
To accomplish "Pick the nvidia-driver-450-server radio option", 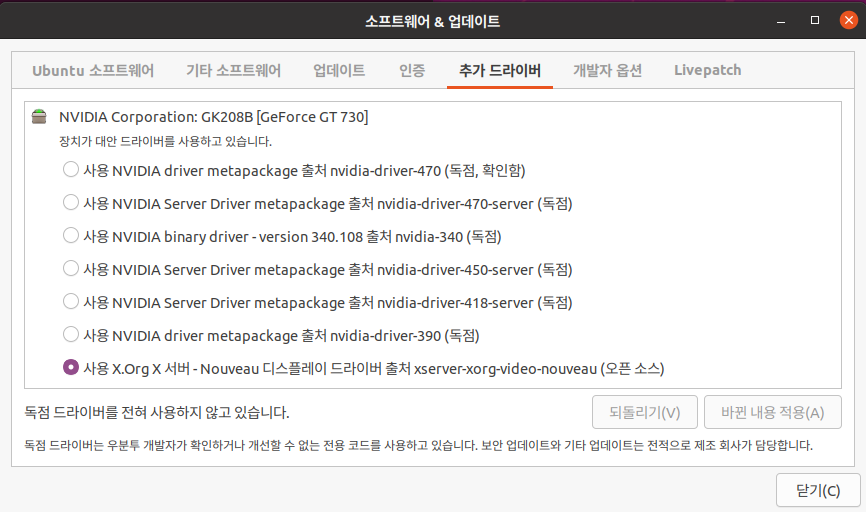I will [x=71, y=268].
